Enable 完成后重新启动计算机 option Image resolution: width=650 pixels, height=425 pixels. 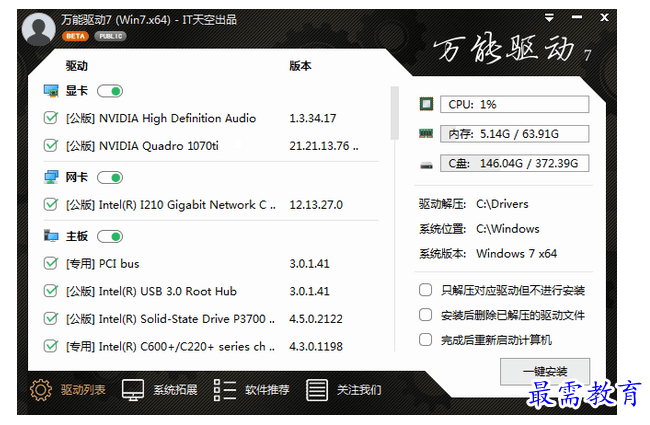pos(425,340)
